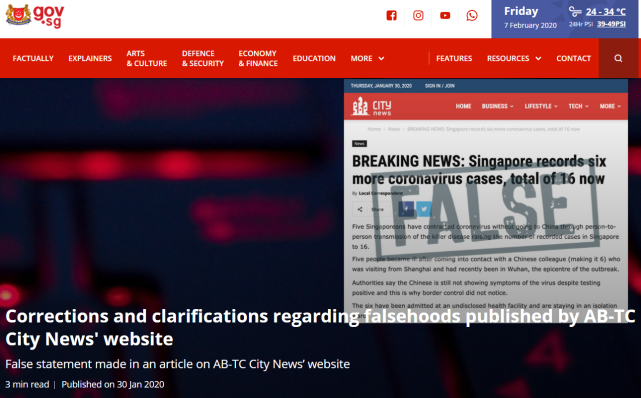Open the Instagram icon in header
This screenshot has width=641, height=398.
coord(418,16)
